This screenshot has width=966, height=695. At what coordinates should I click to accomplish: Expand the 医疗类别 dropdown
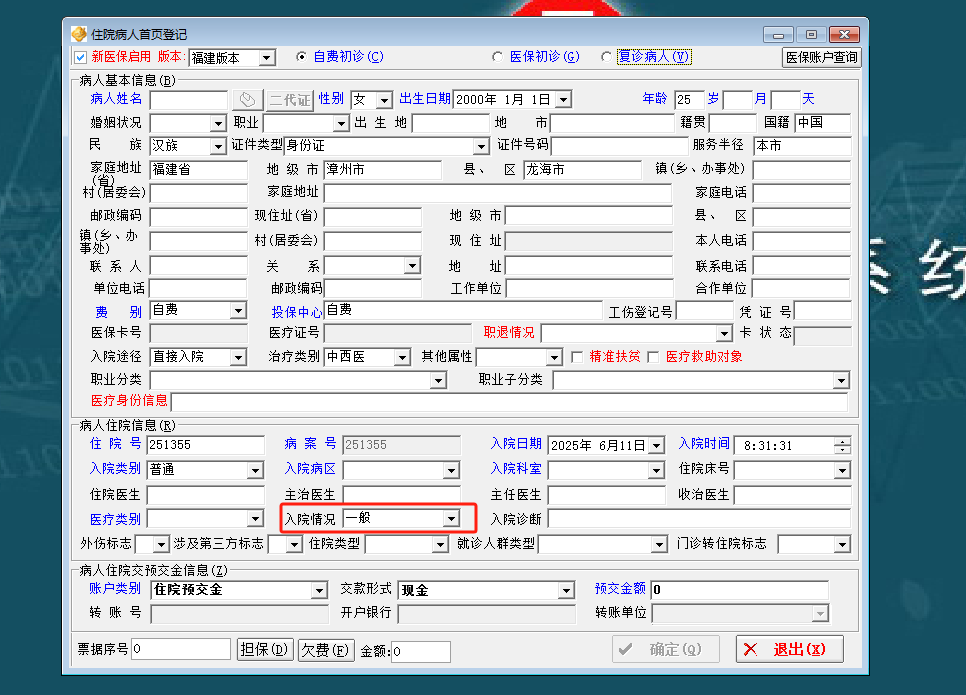click(x=255, y=519)
